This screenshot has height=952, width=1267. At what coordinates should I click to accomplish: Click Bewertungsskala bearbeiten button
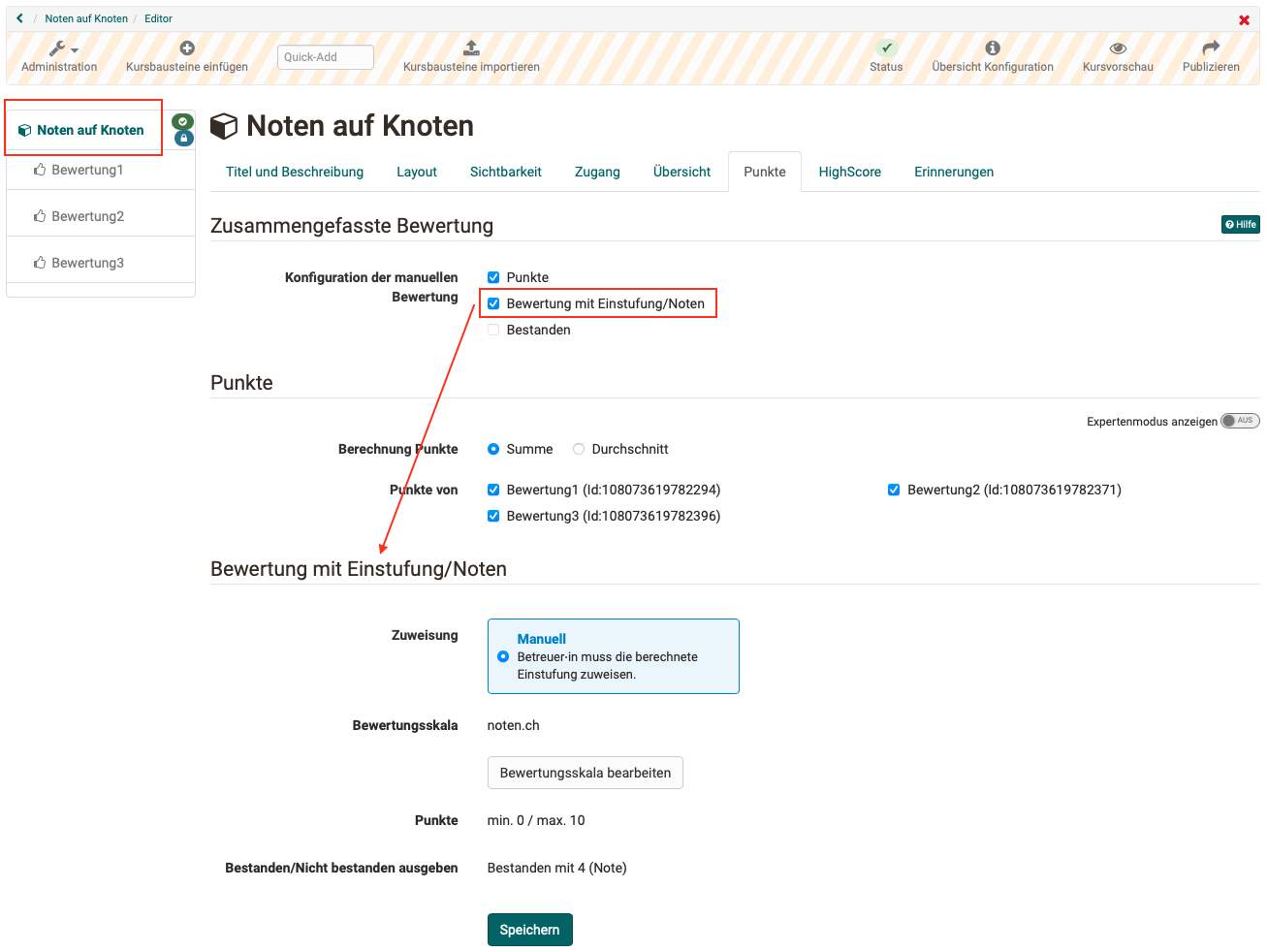[585, 773]
